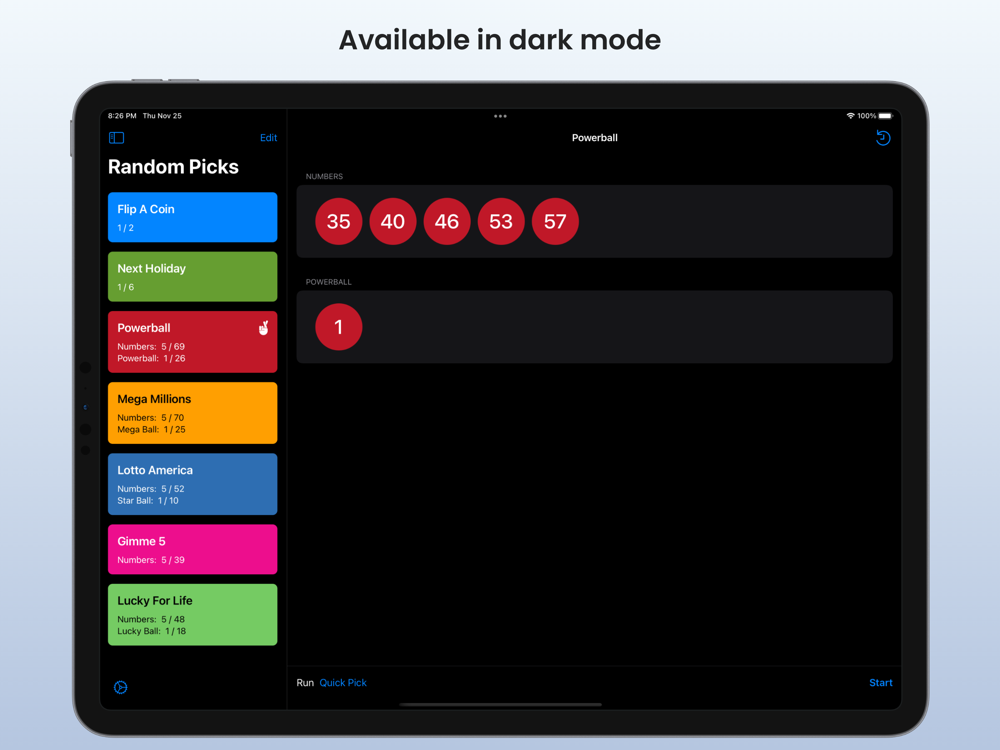
Task: Tap Start to run the pick
Action: pyautogui.click(x=880, y=682)
